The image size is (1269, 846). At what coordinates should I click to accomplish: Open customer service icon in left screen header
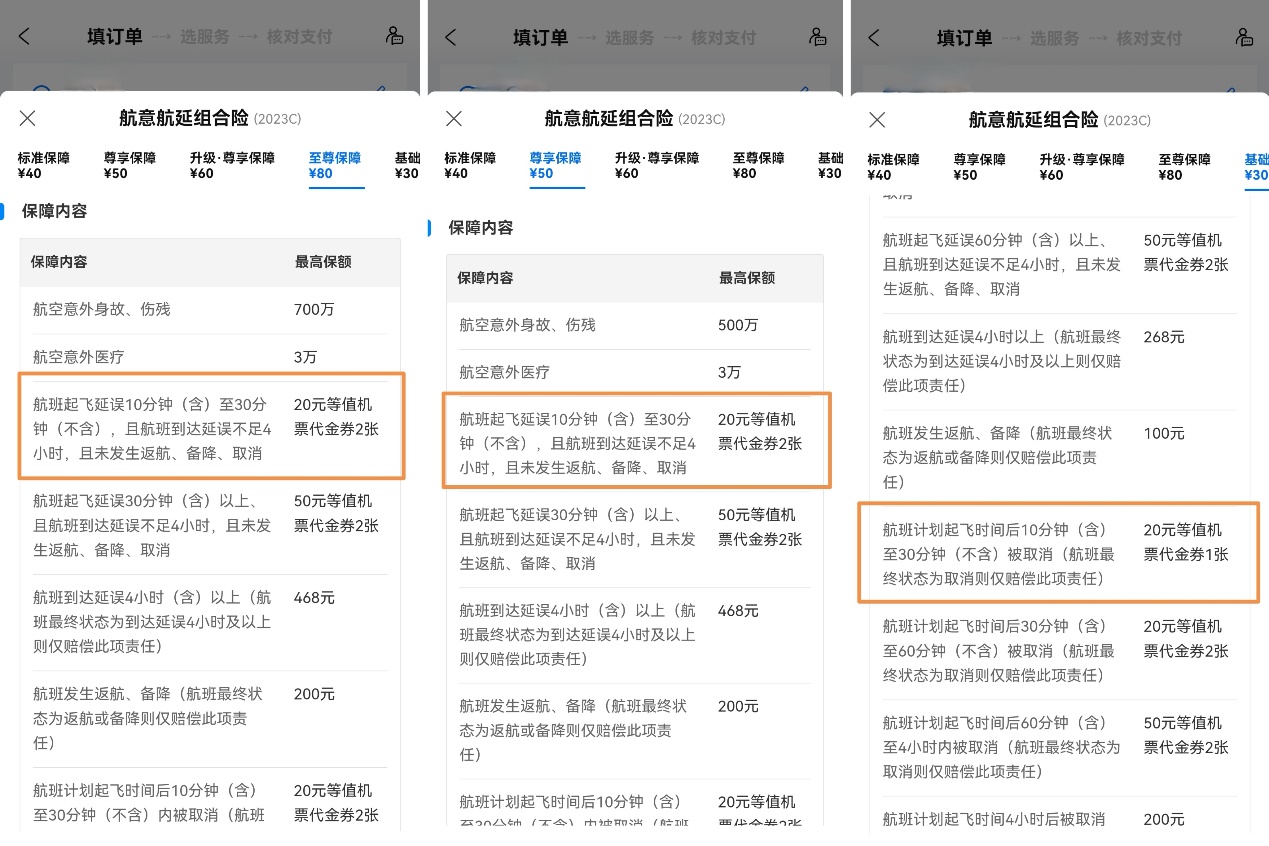[x=394, y=37]
